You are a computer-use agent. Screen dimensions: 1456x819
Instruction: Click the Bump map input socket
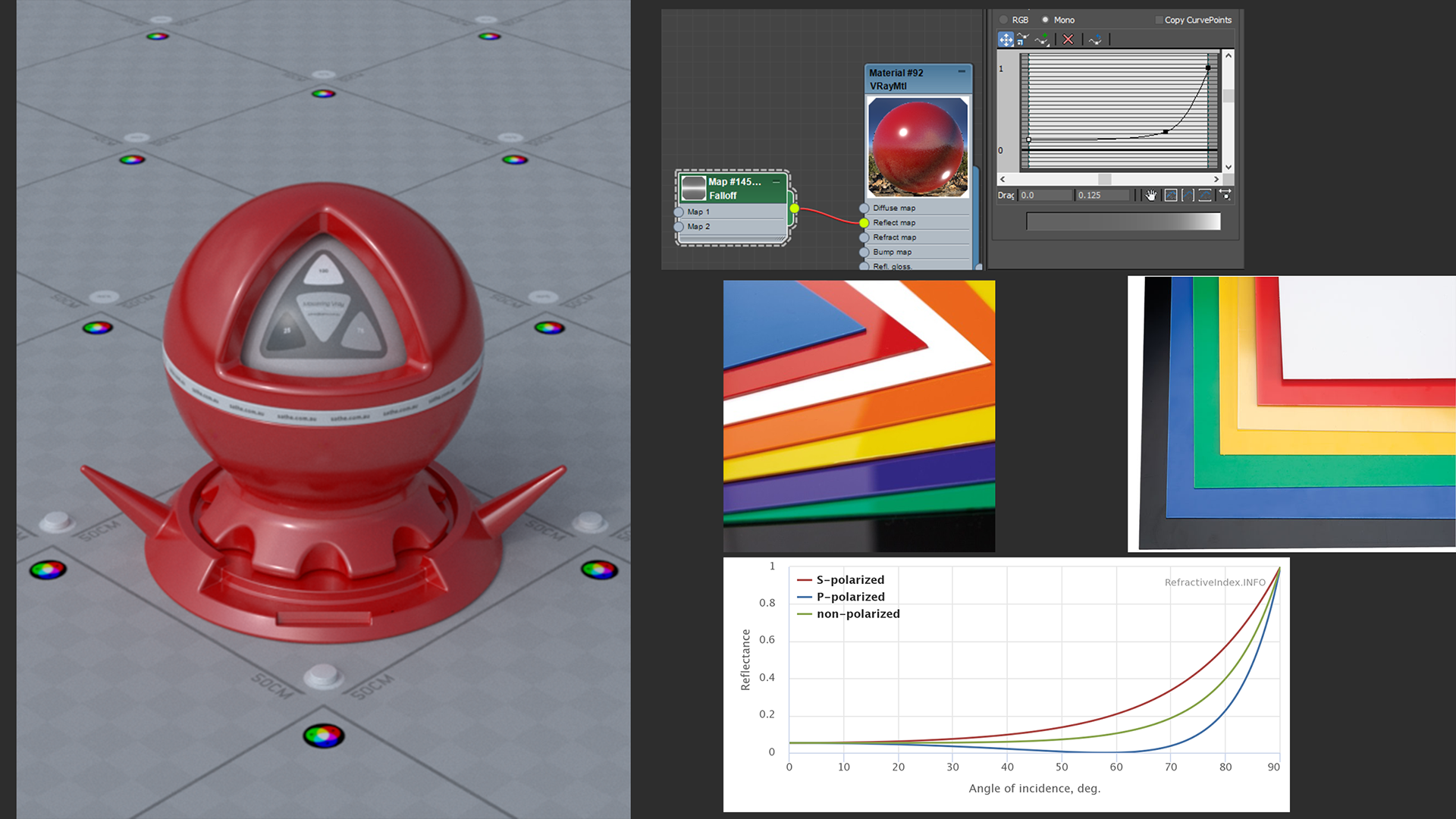point(864,253)
